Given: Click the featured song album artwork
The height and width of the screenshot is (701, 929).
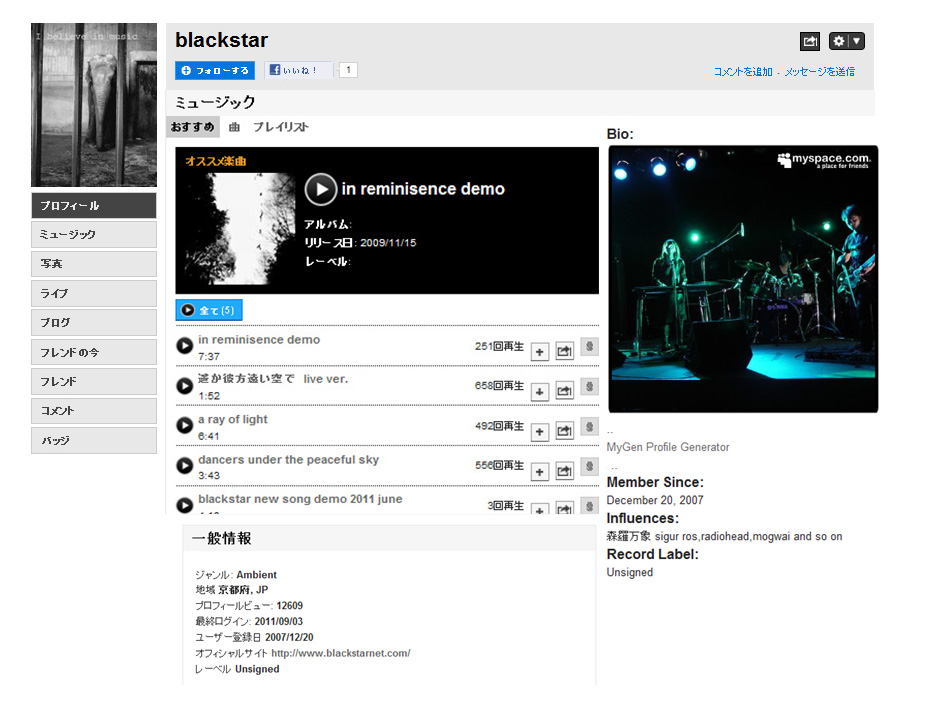Looking at the screenshot, I should 240,229.
